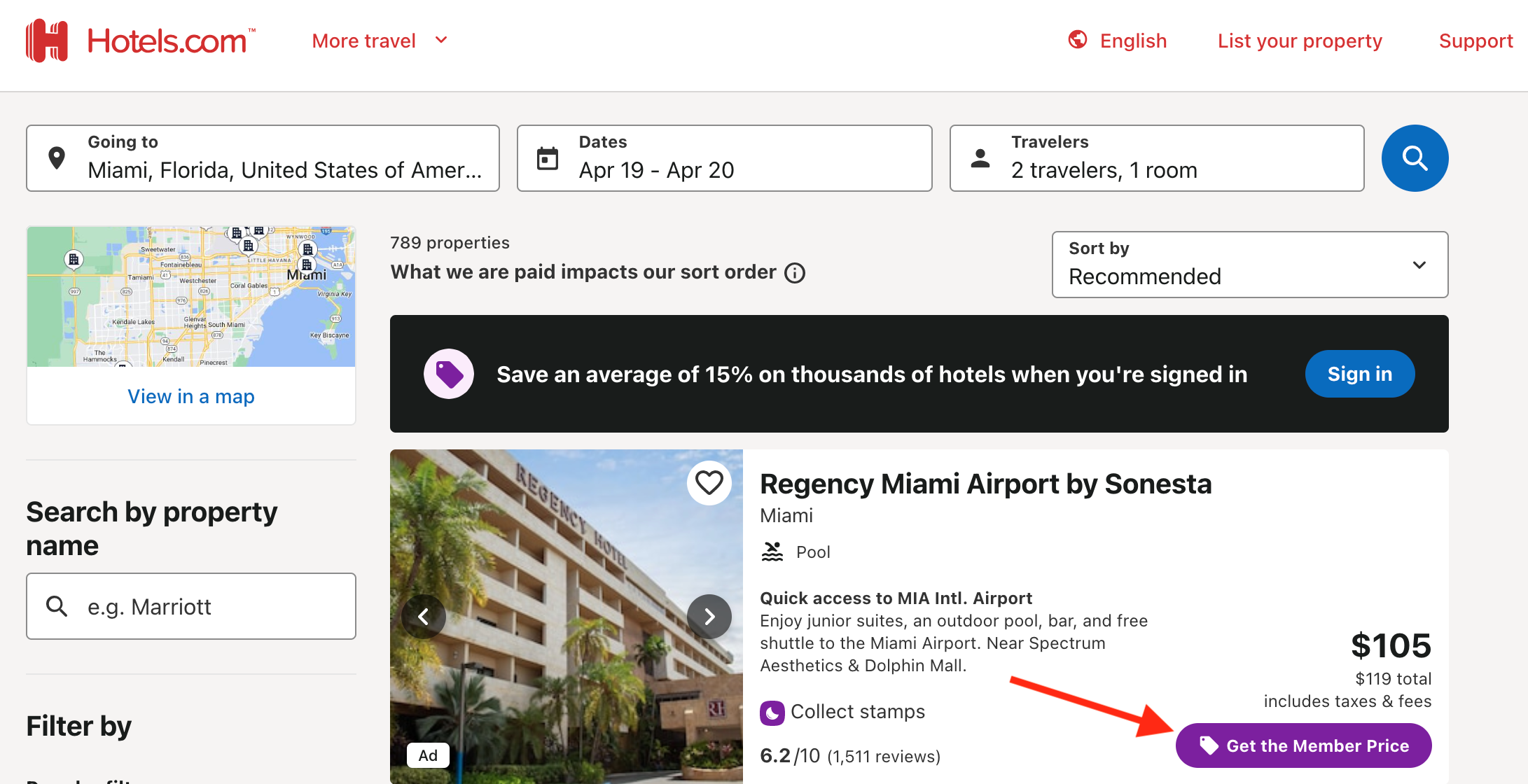This screenshot has width=1528, height=784.
Task: Click the globe language icon
Action: (1078, 40)
